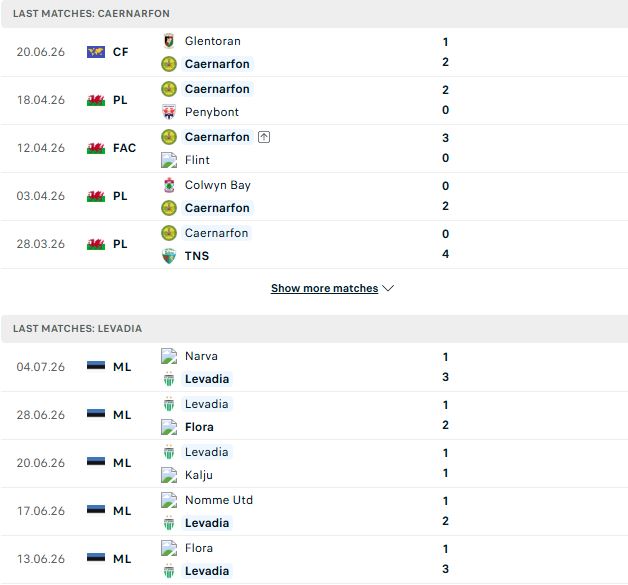
Task: Click the advancing arrow icon beside Caernarfon
Action: tap(264, 137)
